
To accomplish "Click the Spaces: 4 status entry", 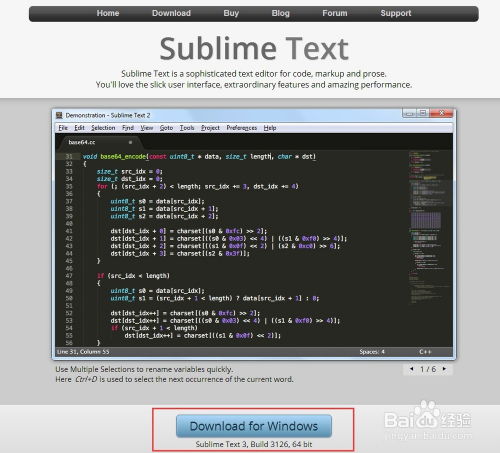I will point(372,352).
